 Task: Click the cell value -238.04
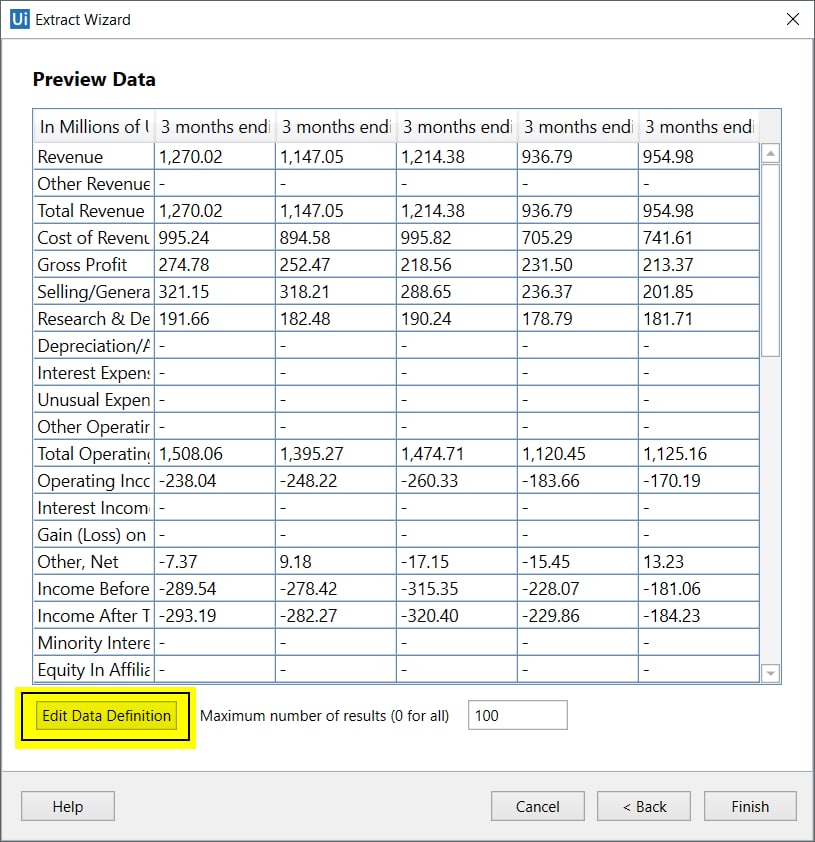coord(215,480)
